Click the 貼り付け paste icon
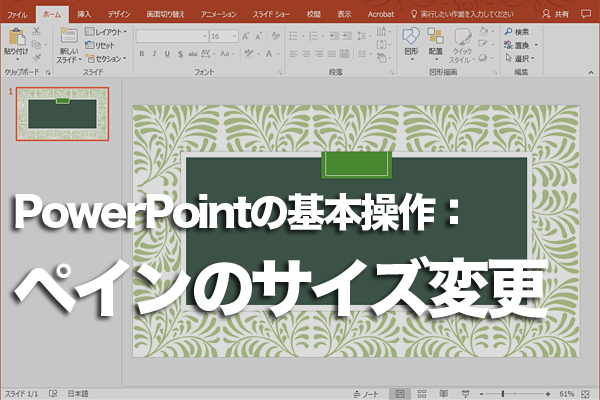Screen dimensions: 600x400 click(x=16, y=38)
